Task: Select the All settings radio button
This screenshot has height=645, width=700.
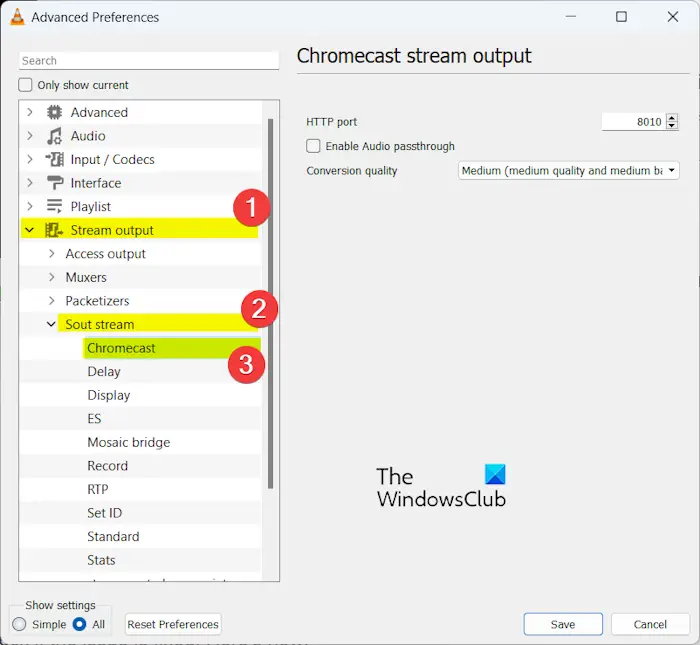Action: pos(79,624)
